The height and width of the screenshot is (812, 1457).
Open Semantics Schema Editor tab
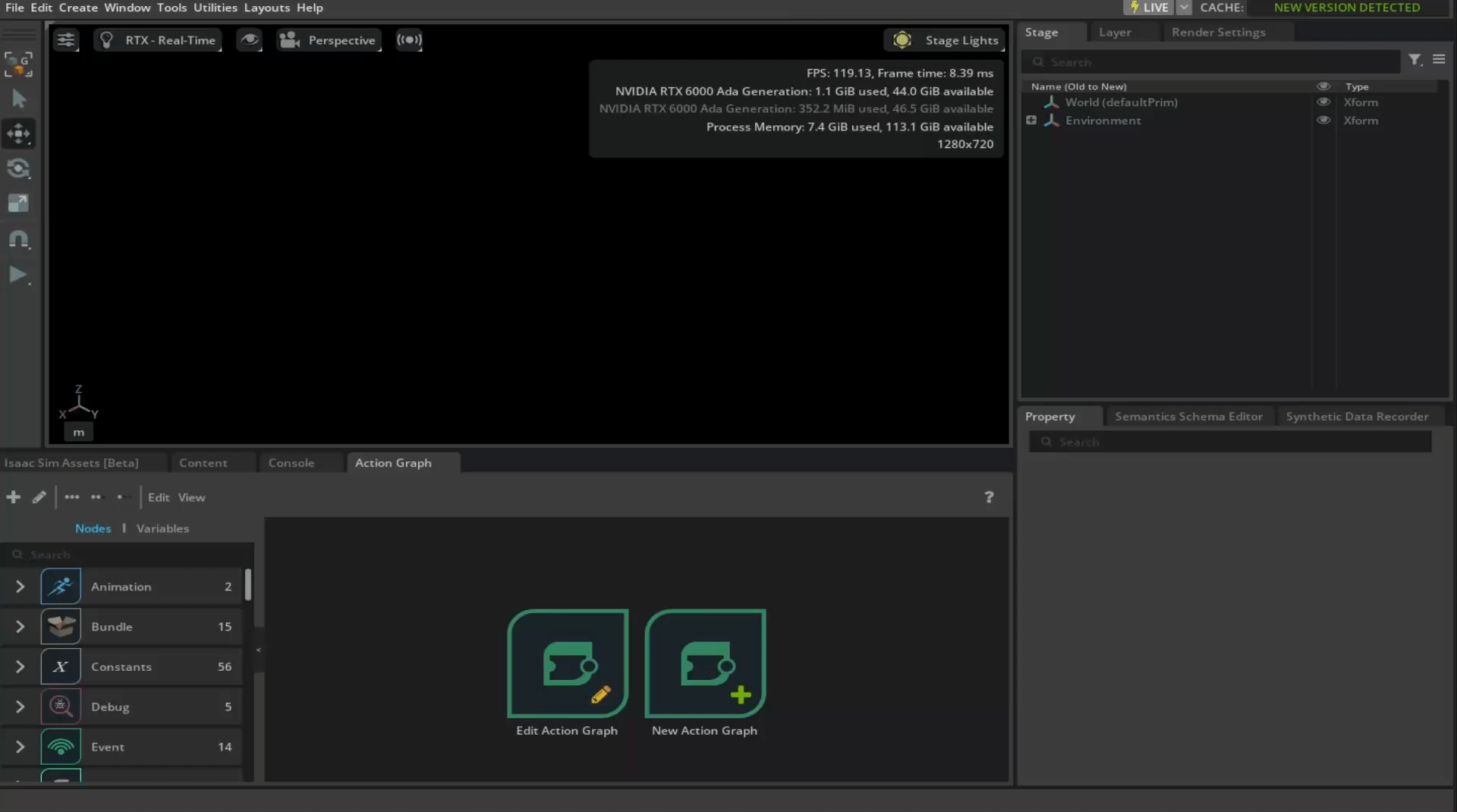pos(1188,417)
